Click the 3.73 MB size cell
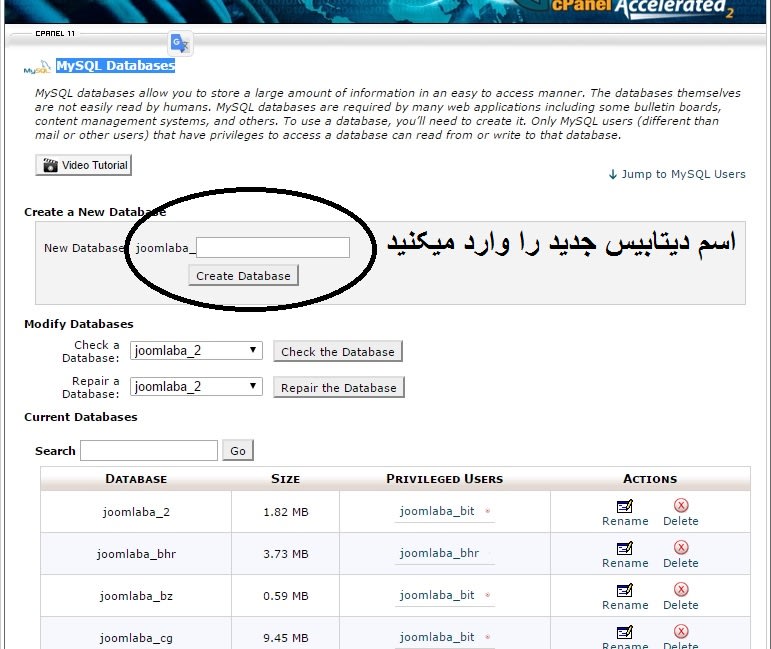The height and width of the screenshot is (649, 771). point(286,554)
